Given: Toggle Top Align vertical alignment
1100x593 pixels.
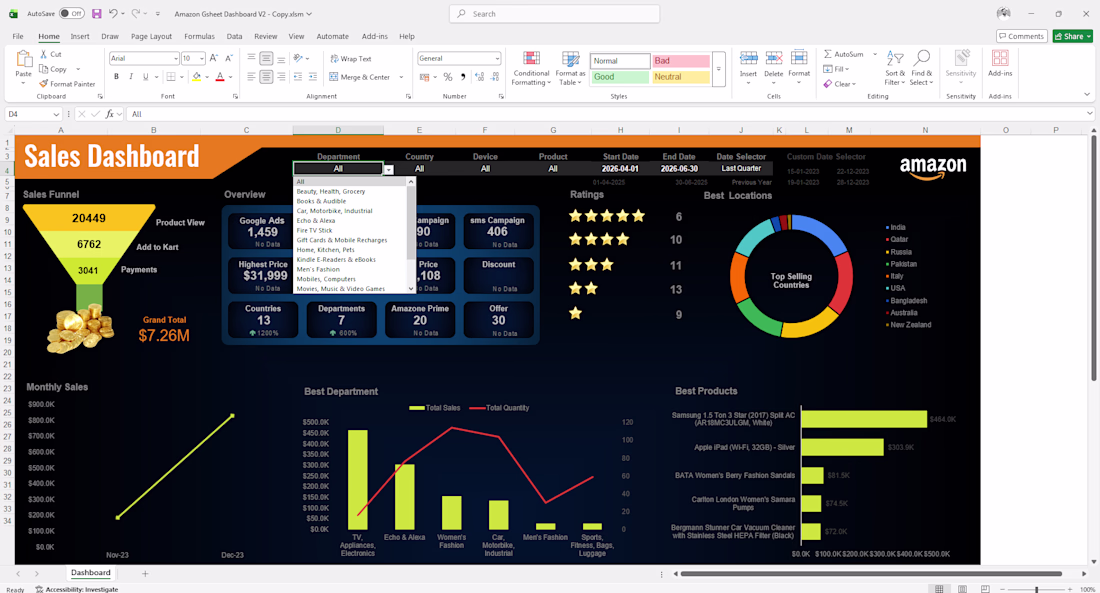Looking at the screenshot, I should pos(251,59).
